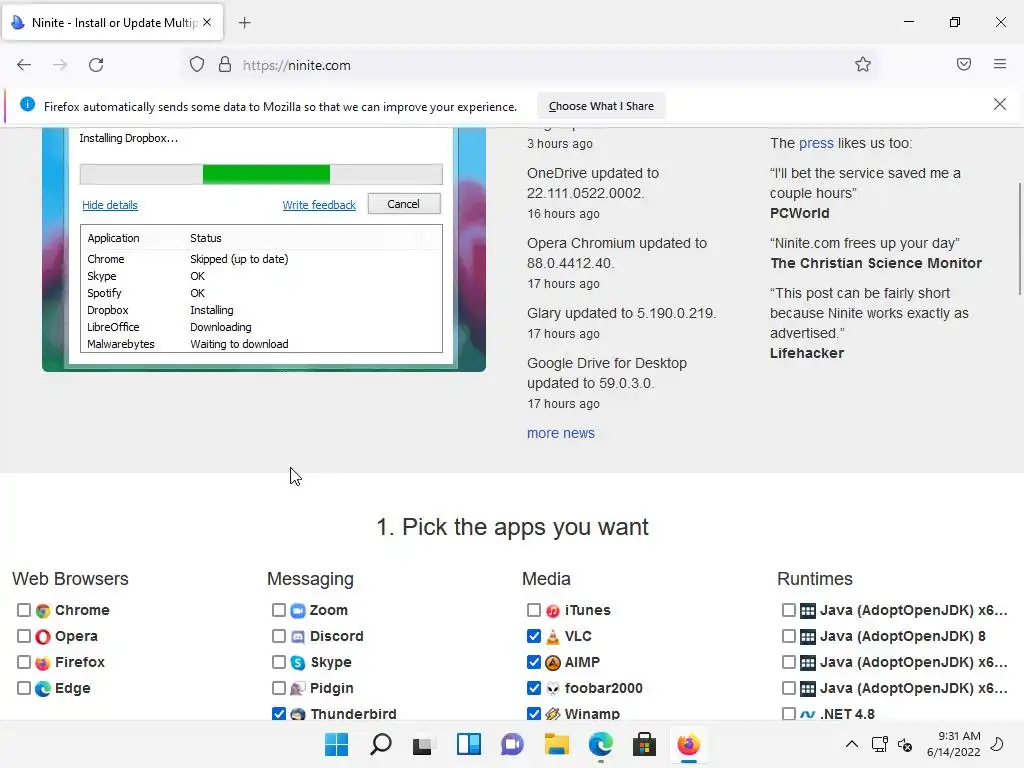The height and width of the screenshot is (768, 1024).
Task: Click Cancel in the installer screenshot
Action: point(404,204)
